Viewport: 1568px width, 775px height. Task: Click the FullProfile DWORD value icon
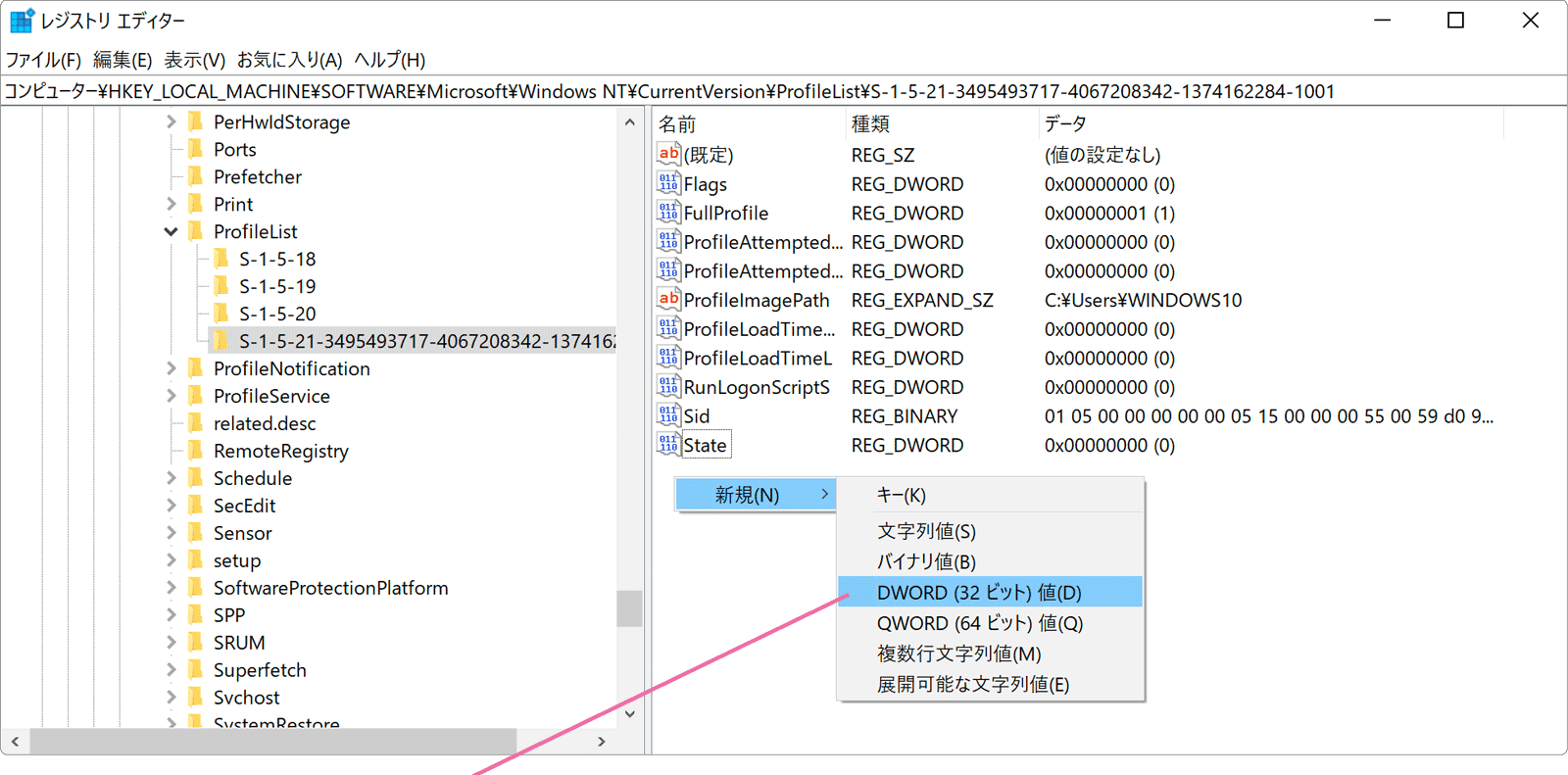[668, 213]
